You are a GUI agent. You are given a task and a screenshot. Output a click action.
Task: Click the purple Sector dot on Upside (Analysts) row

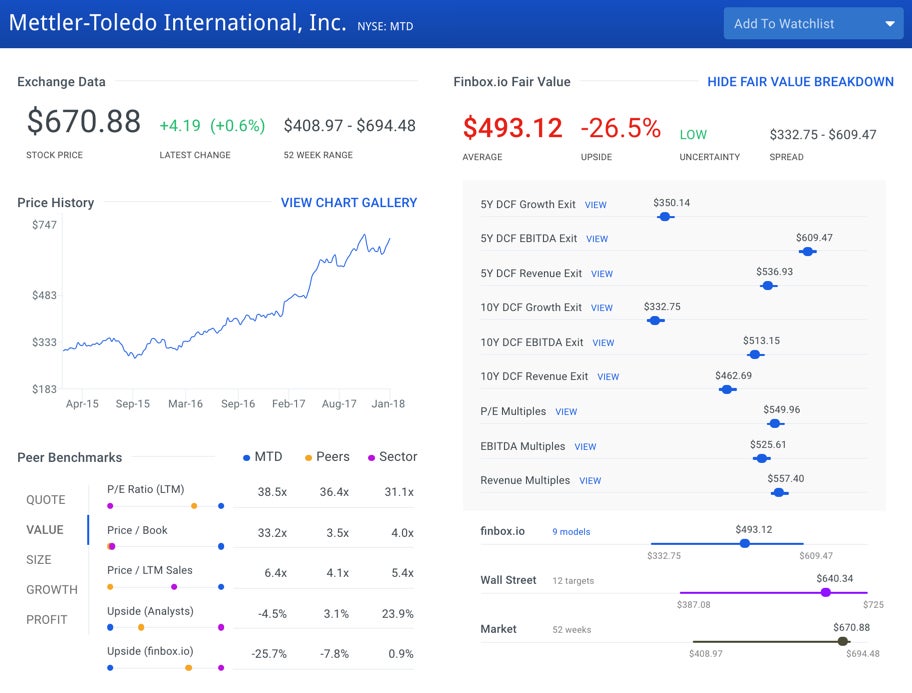(221, 627)
